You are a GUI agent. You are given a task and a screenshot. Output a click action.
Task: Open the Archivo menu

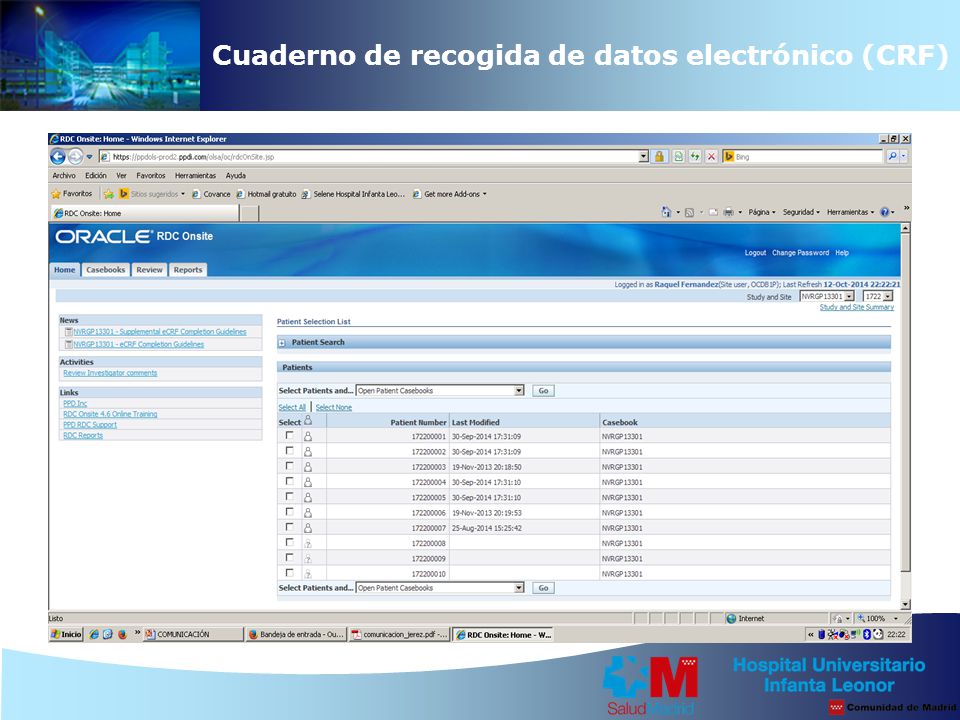(x=64, y=176)
